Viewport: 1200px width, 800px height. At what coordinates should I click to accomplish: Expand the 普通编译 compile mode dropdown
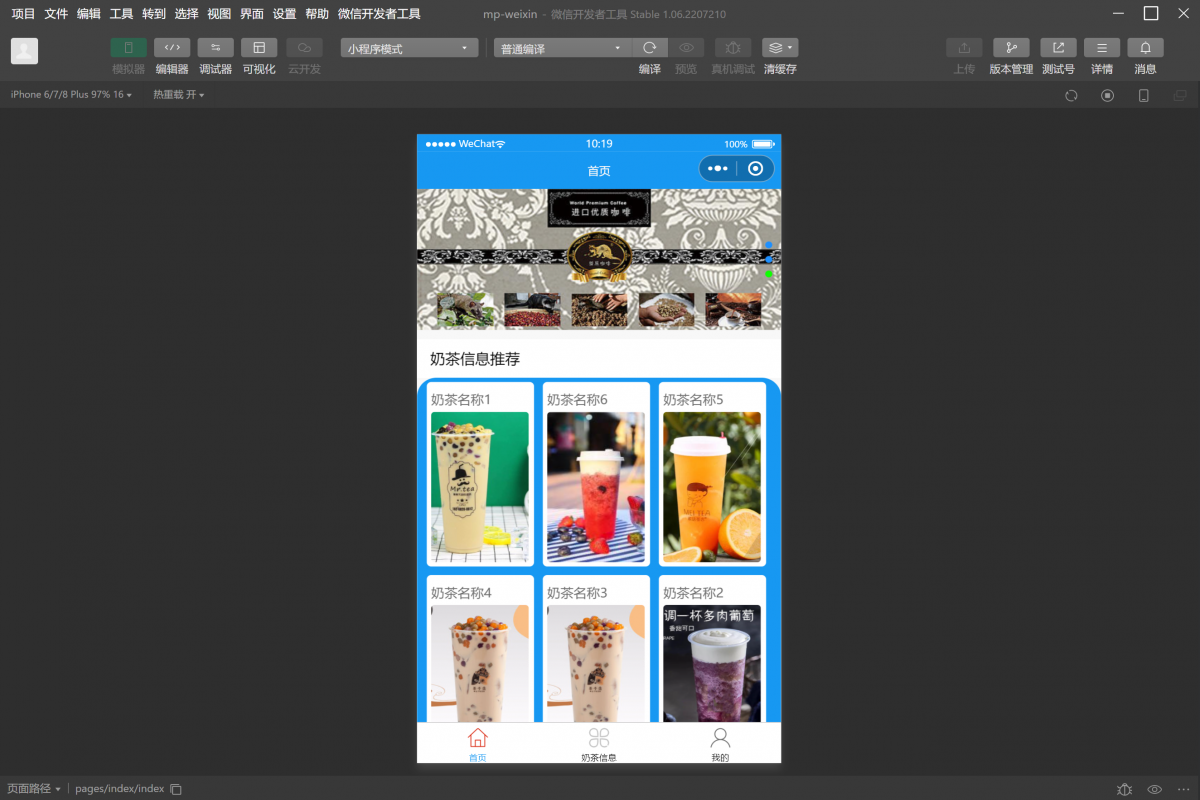(x=562, y=48)
